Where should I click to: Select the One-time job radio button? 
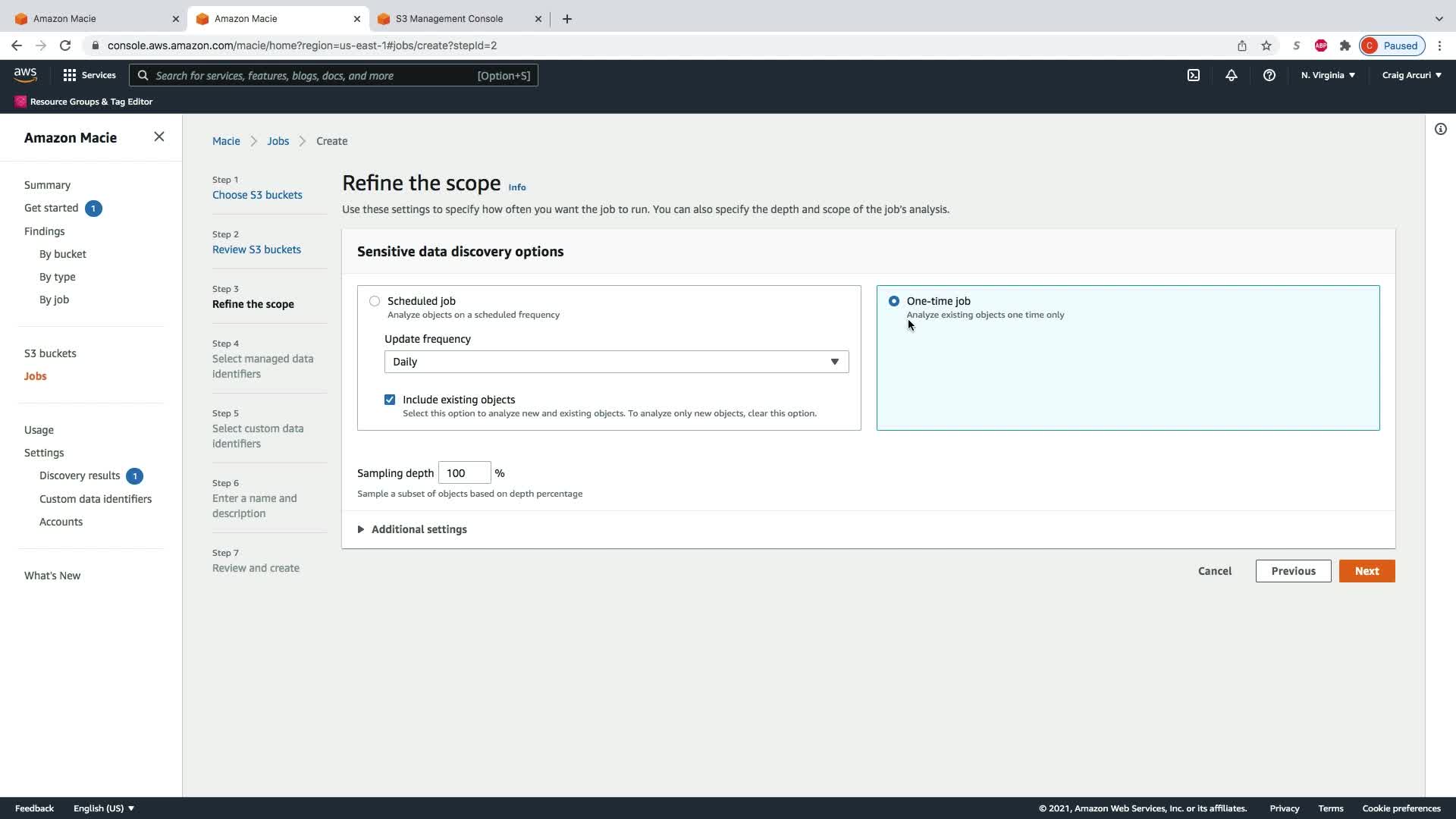click(x=894, y=301)
